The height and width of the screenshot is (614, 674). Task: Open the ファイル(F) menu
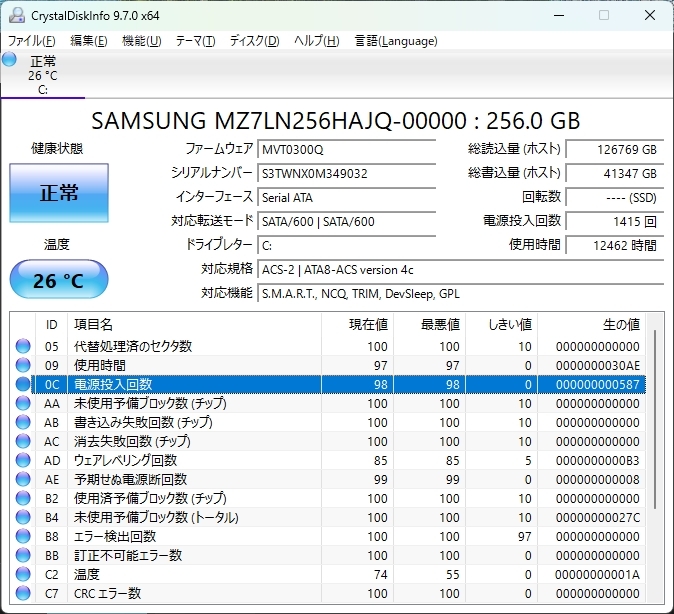pos(32,41)
